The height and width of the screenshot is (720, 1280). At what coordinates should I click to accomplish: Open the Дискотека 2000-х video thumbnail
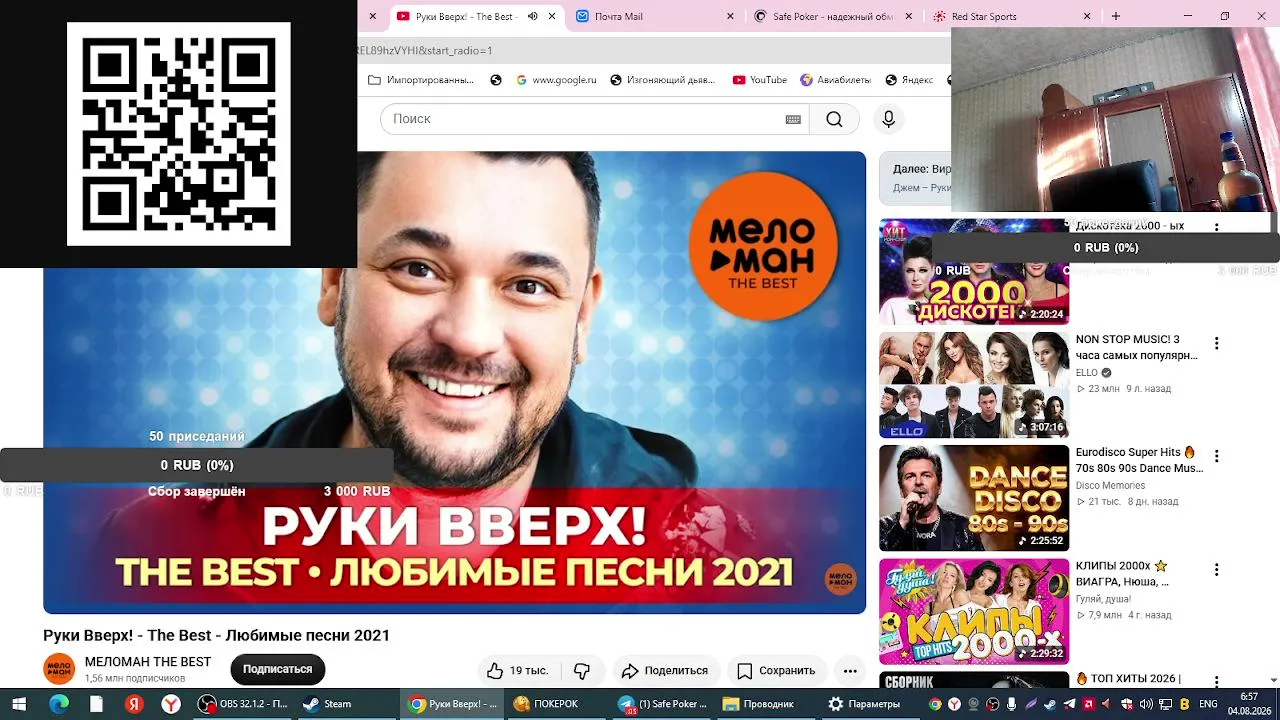[974, 272]
